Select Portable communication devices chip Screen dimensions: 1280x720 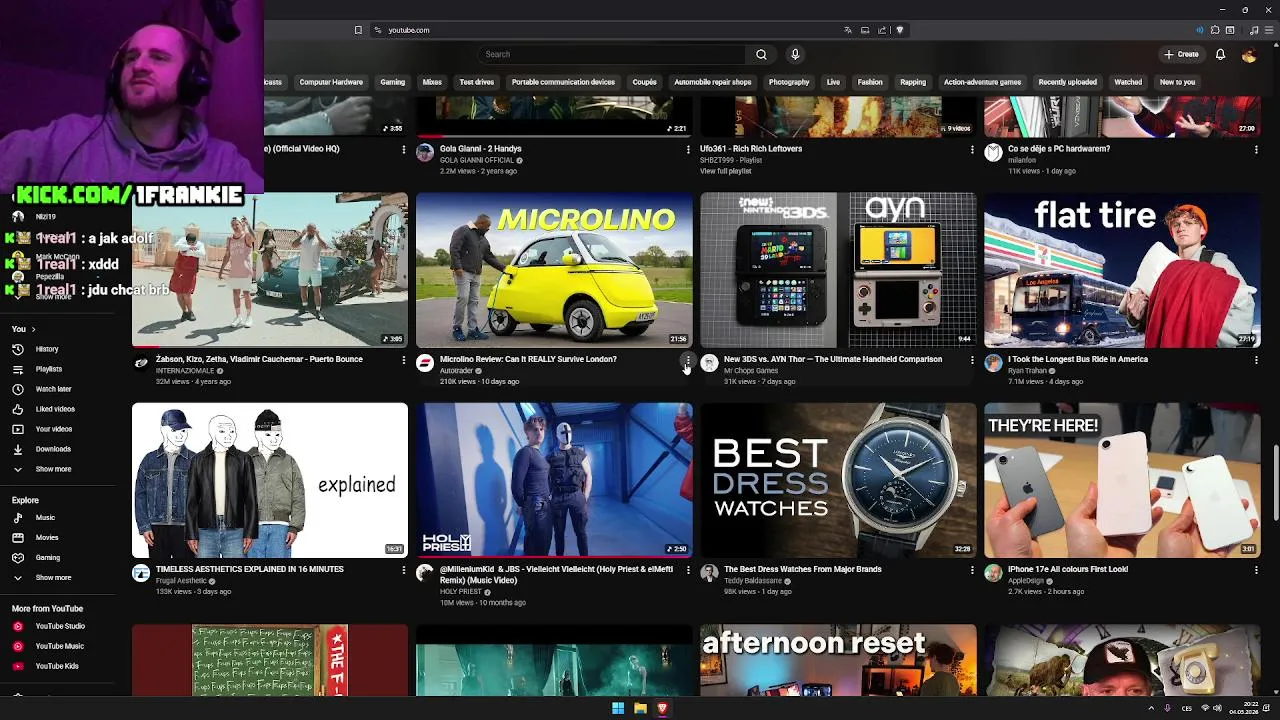point(563,82)
